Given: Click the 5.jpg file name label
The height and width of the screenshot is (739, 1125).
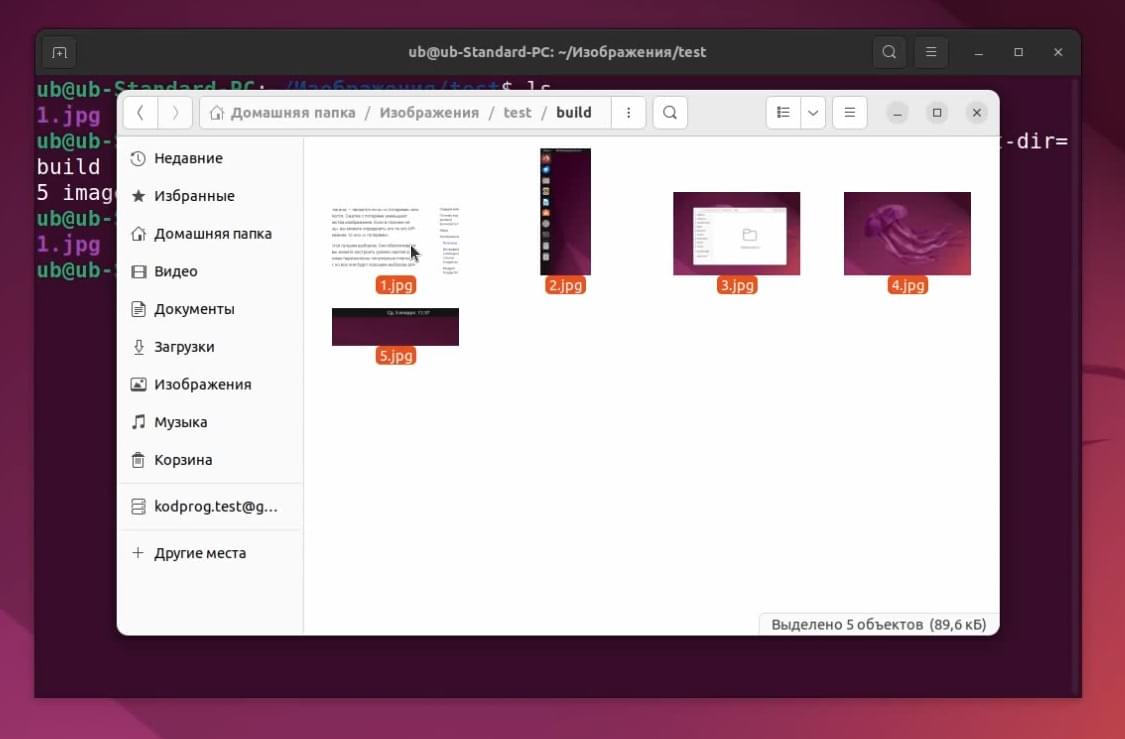Looking at the screenshot, I should tap(395, 356).
